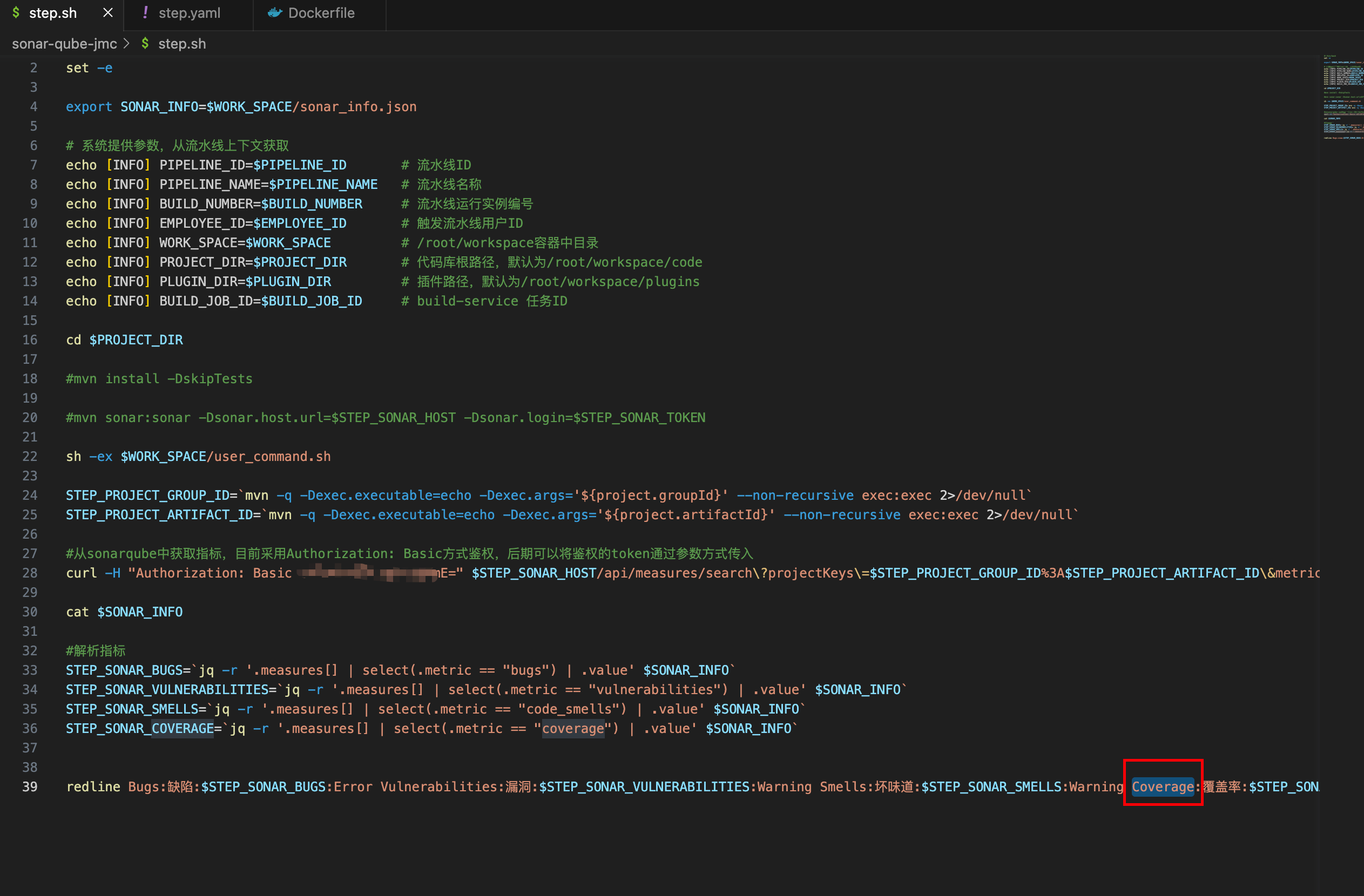The width and height of the screenshot is (1364, 896).
Task: Click the quoted "coverage" string on line 36
Action: (x=573, y=729)
